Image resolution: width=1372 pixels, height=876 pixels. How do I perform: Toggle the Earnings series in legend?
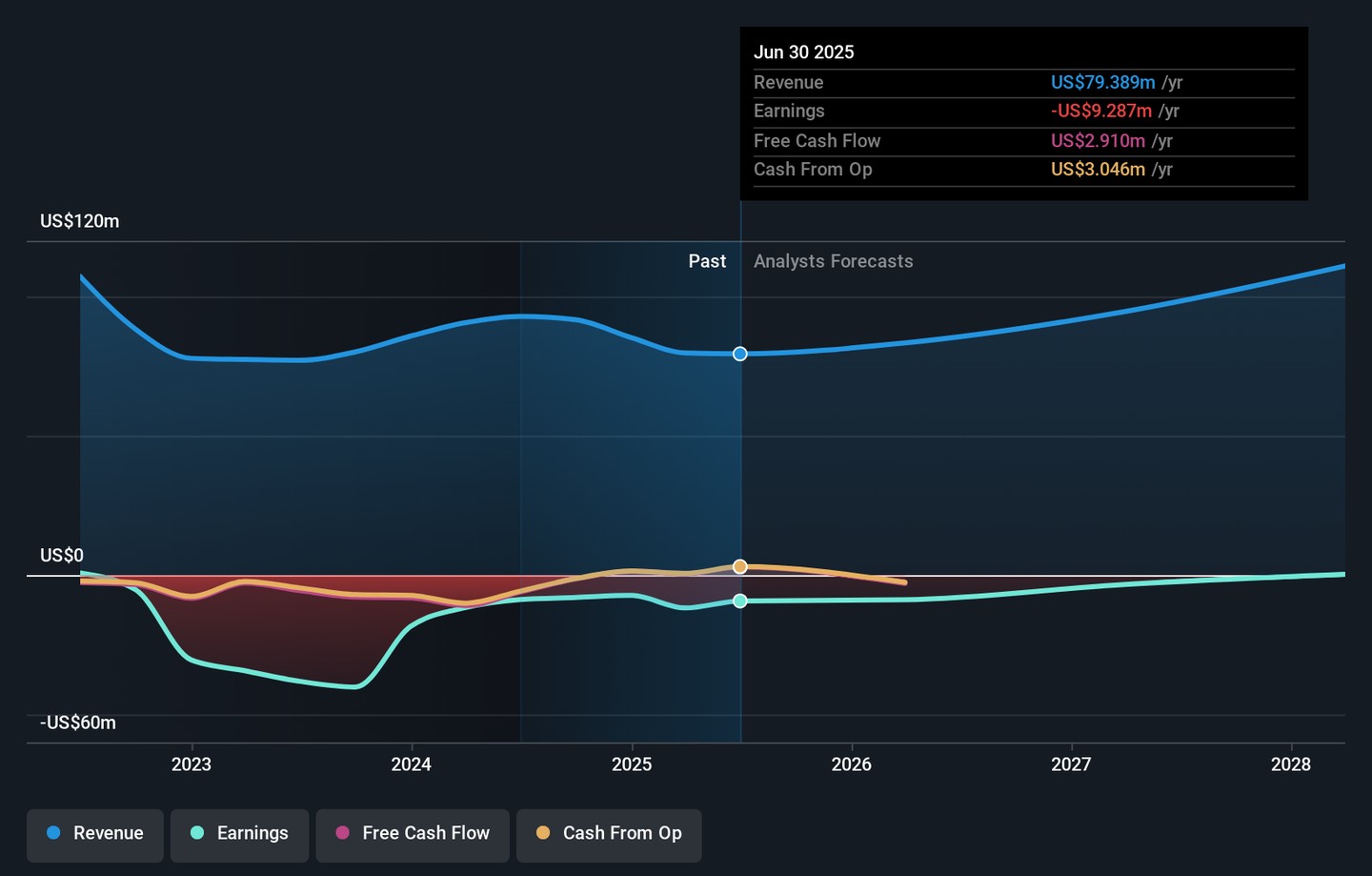pyautogui.click(x=239, y=833)
